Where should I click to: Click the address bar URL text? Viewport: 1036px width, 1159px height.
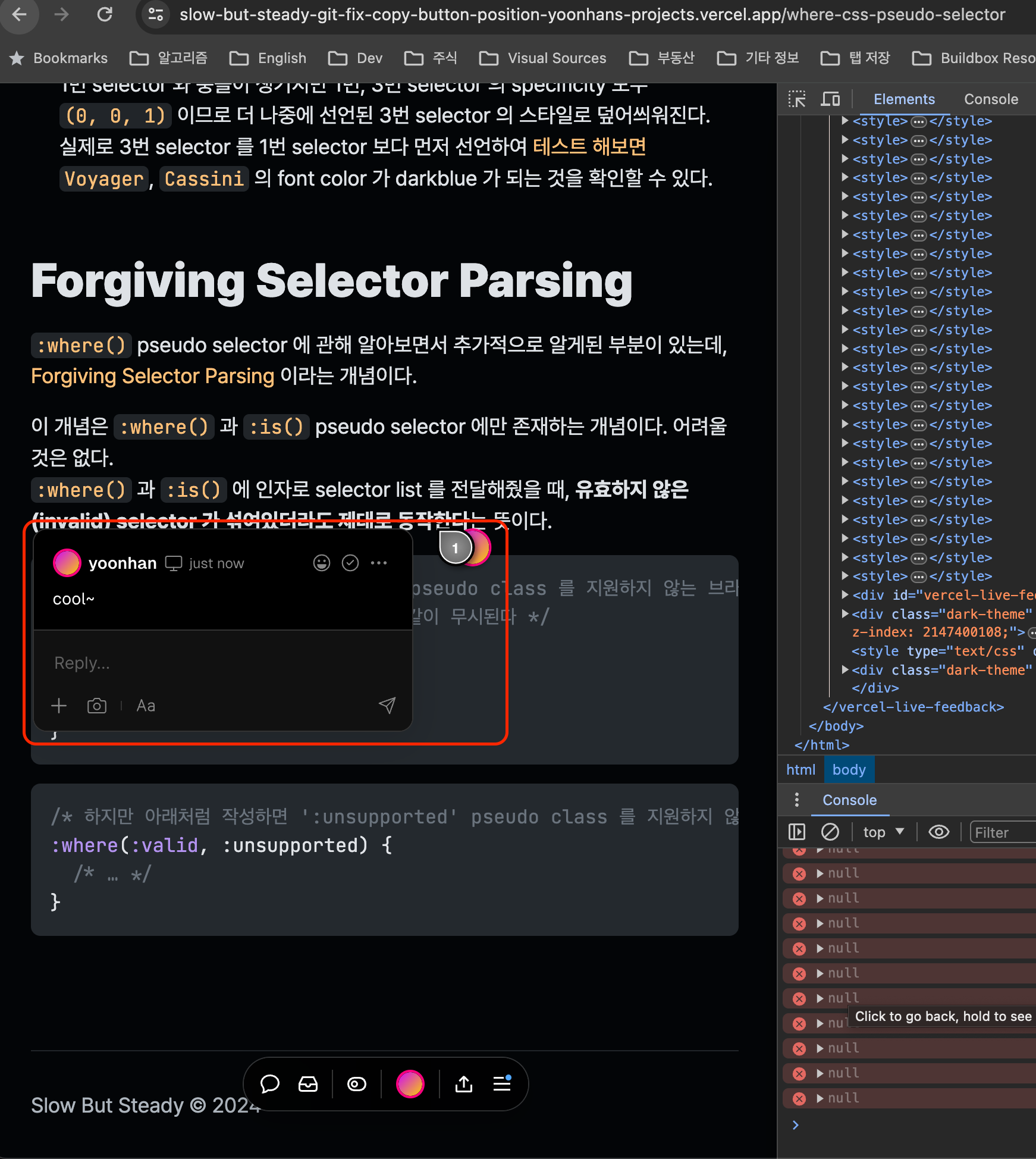pyautogui.click(x=592, y=14)
